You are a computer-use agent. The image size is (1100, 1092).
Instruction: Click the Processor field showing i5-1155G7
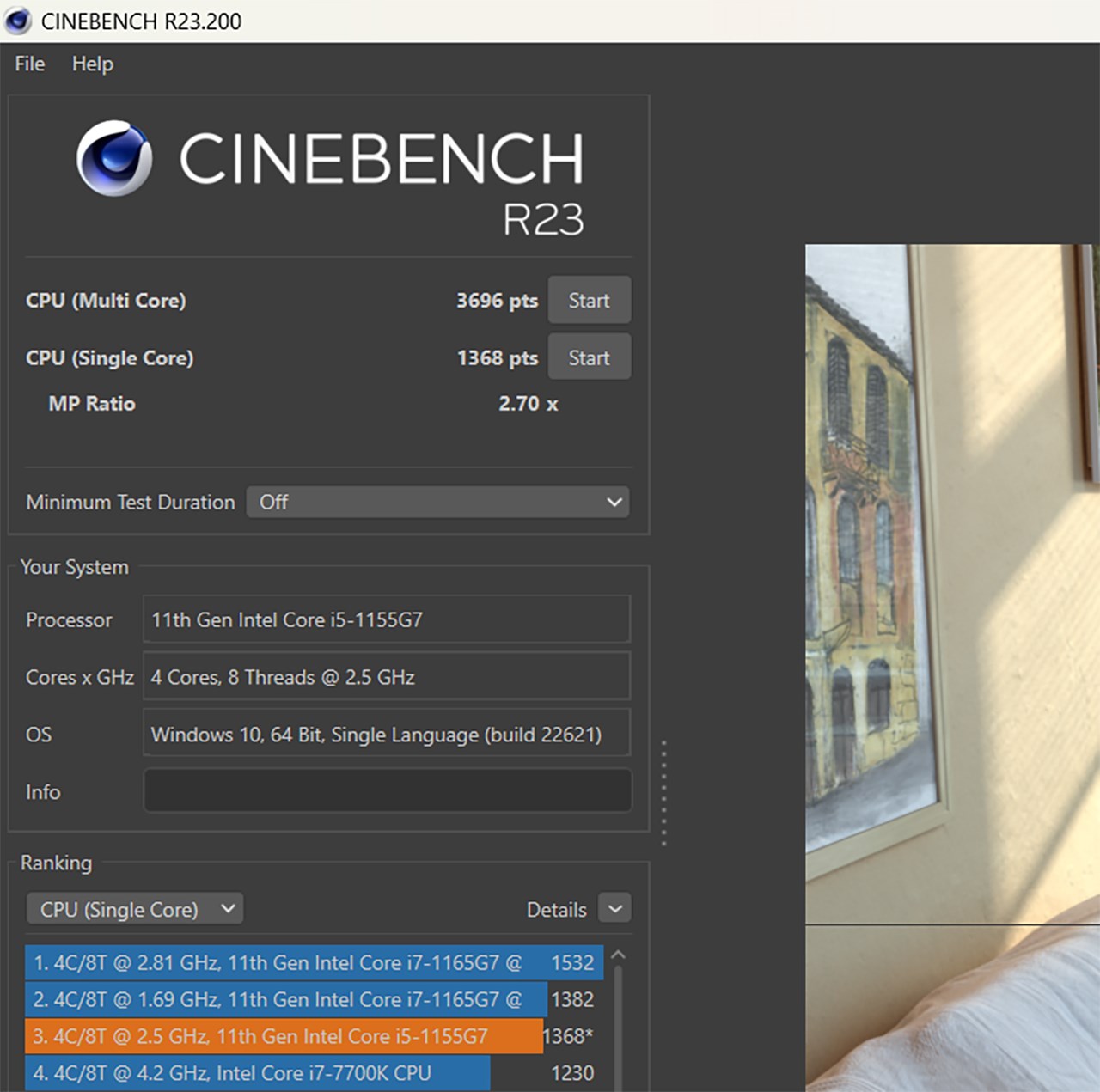(386, 619)
